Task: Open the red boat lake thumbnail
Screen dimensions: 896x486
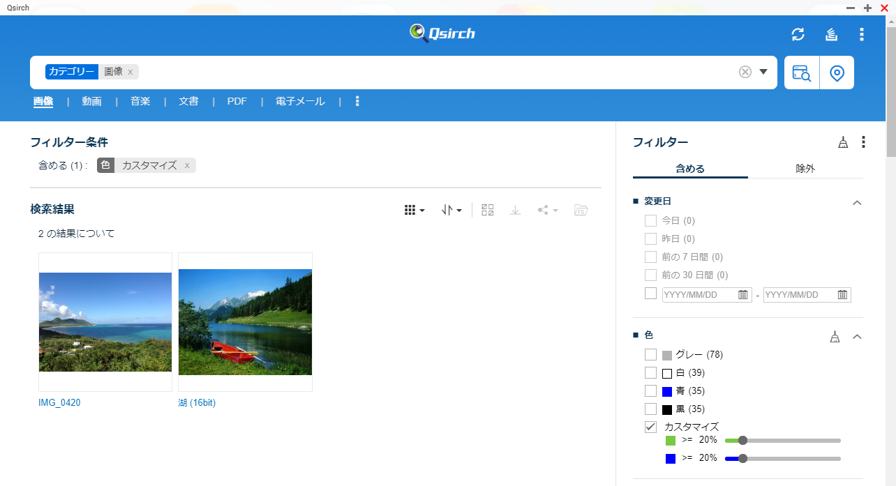Action: (245, 322)
